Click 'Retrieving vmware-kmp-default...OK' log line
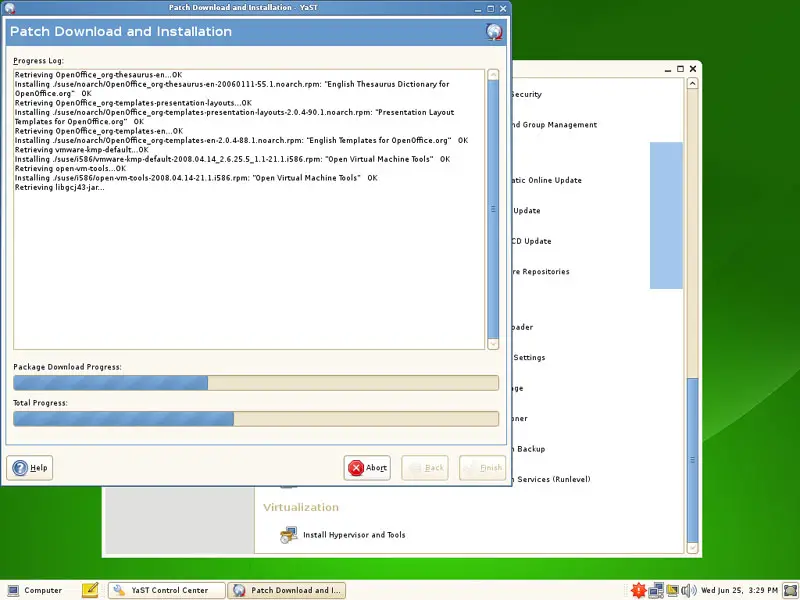800x600 pixels. pyautogui.click(x=82, y=149)
